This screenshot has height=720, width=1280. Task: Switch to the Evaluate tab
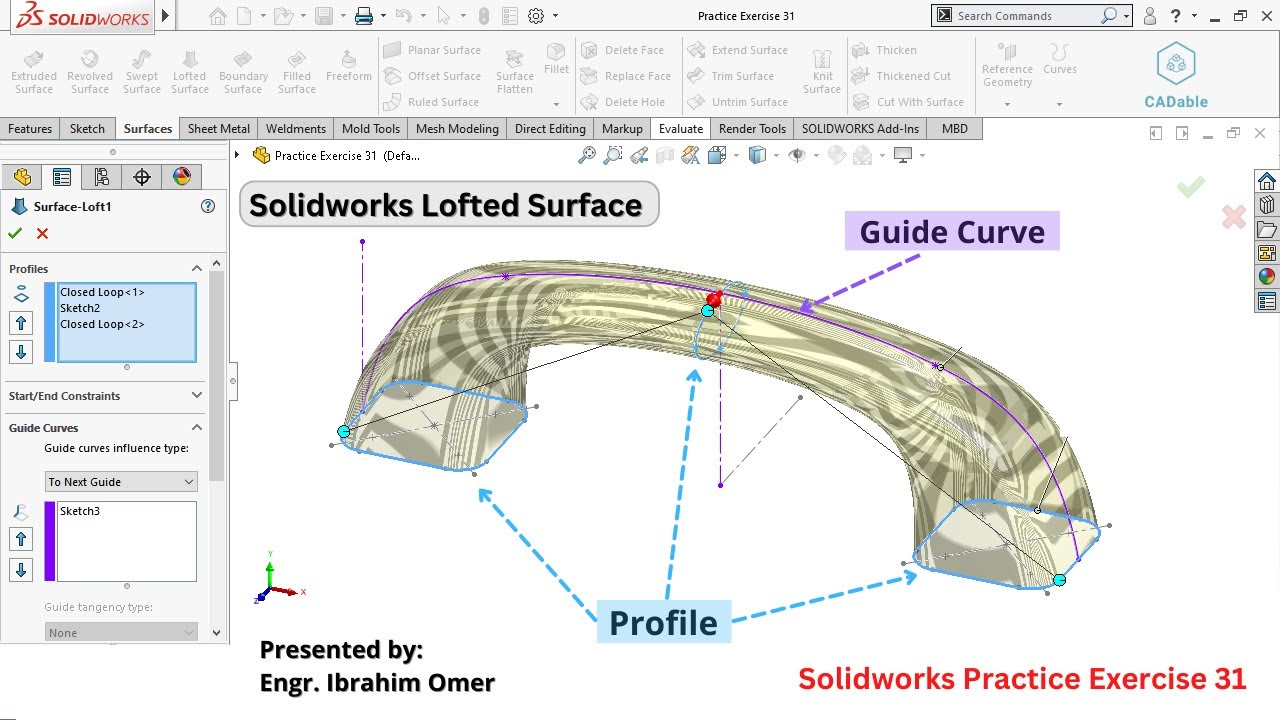click(x=681, y=129)
